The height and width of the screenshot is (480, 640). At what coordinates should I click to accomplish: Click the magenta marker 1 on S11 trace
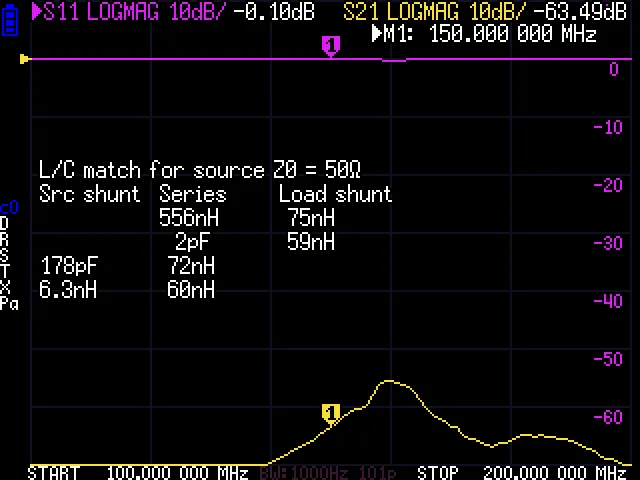pos(331,46)
